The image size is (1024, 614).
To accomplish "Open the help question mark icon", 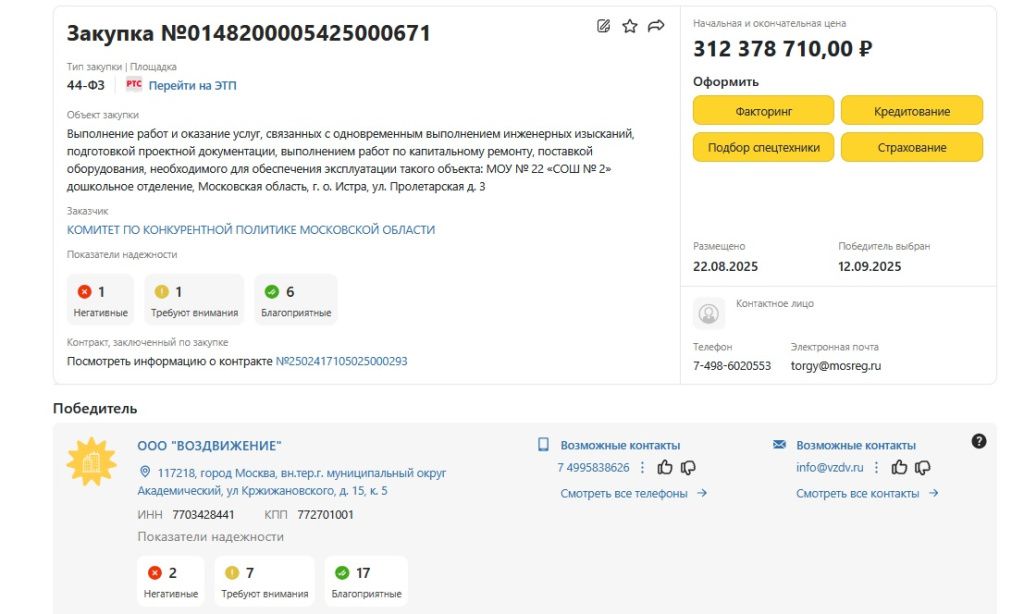I will click(979, 441).
